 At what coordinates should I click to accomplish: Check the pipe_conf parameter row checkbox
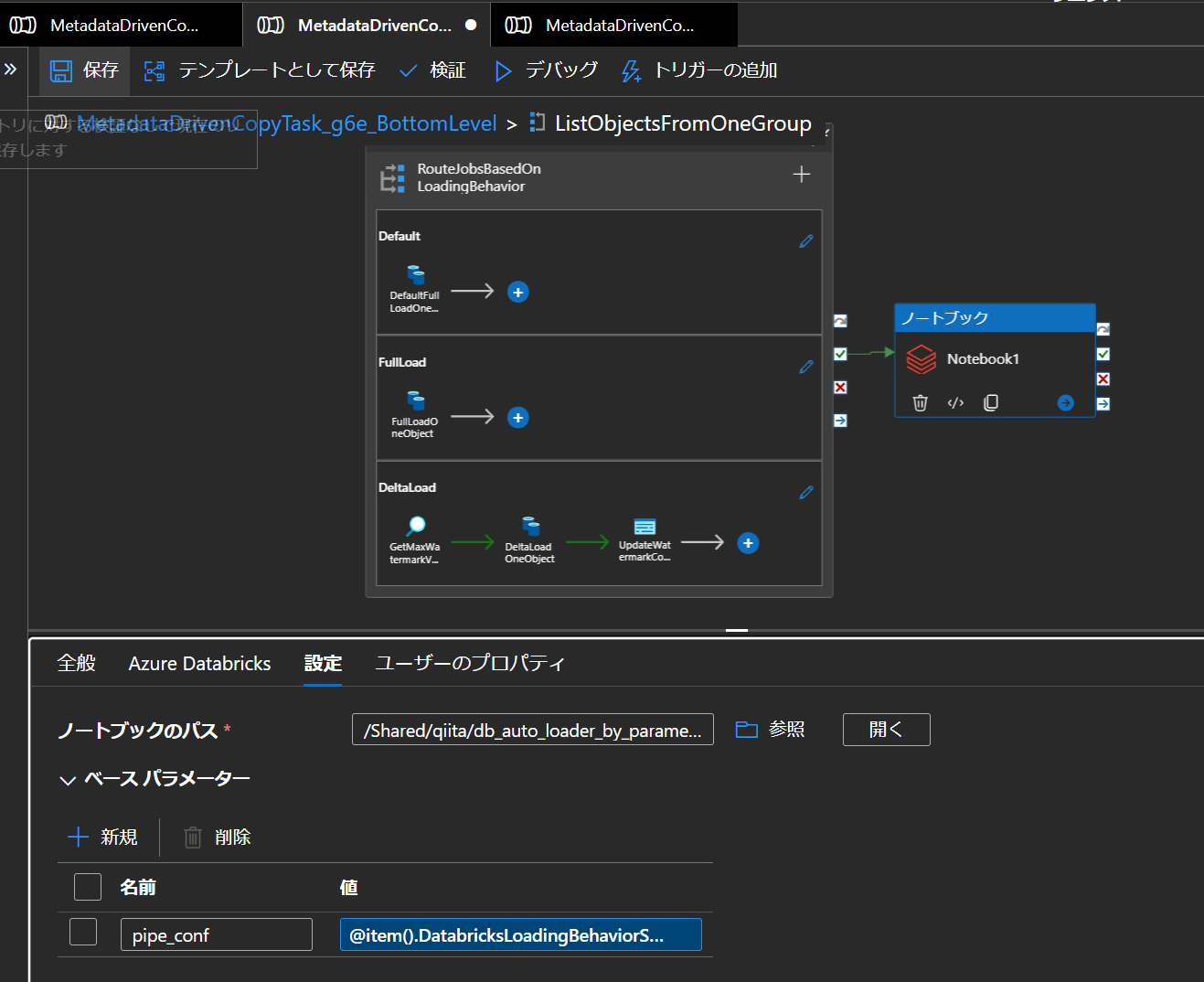tap(83, 932)
